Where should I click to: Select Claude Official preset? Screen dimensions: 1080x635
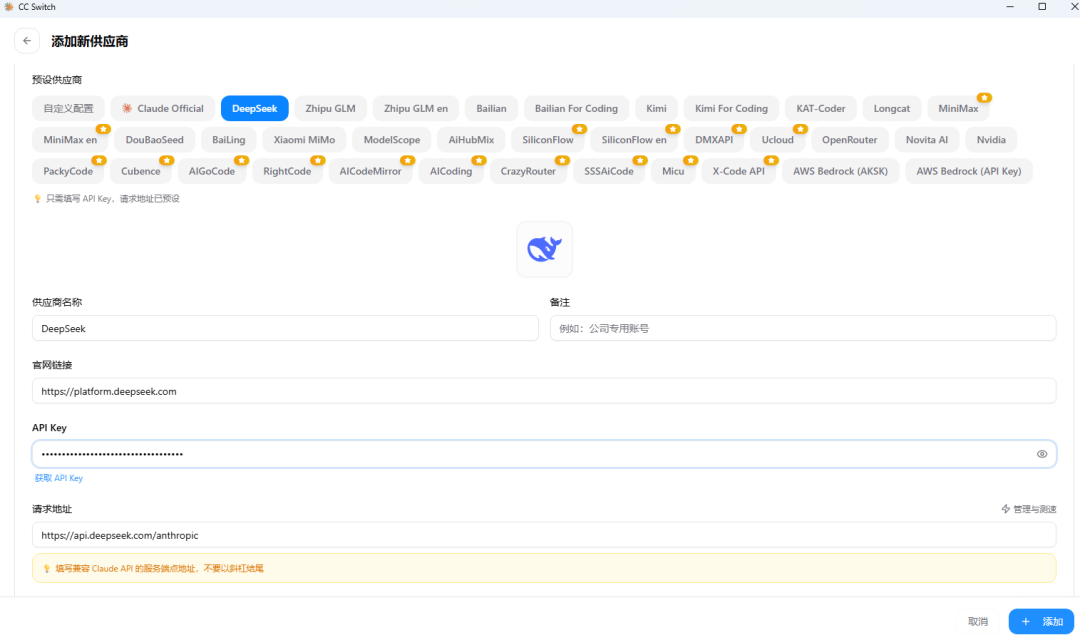tap(163, 108)
